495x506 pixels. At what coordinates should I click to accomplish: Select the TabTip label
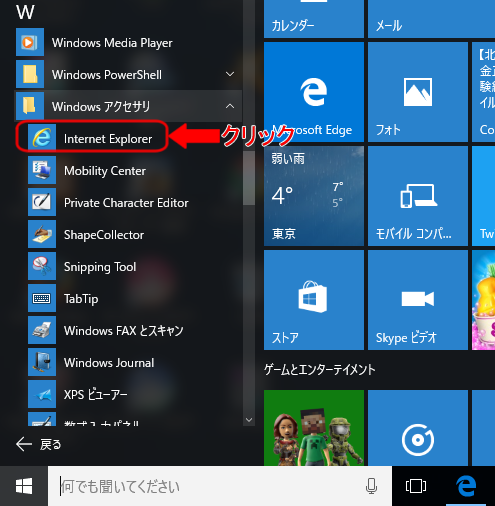point(81,299)
